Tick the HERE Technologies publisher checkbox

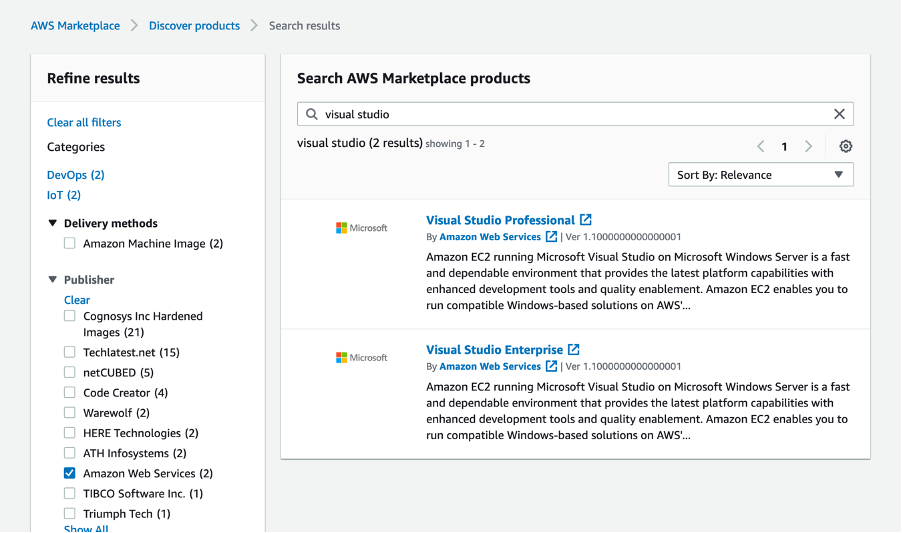tap(70, 433)
